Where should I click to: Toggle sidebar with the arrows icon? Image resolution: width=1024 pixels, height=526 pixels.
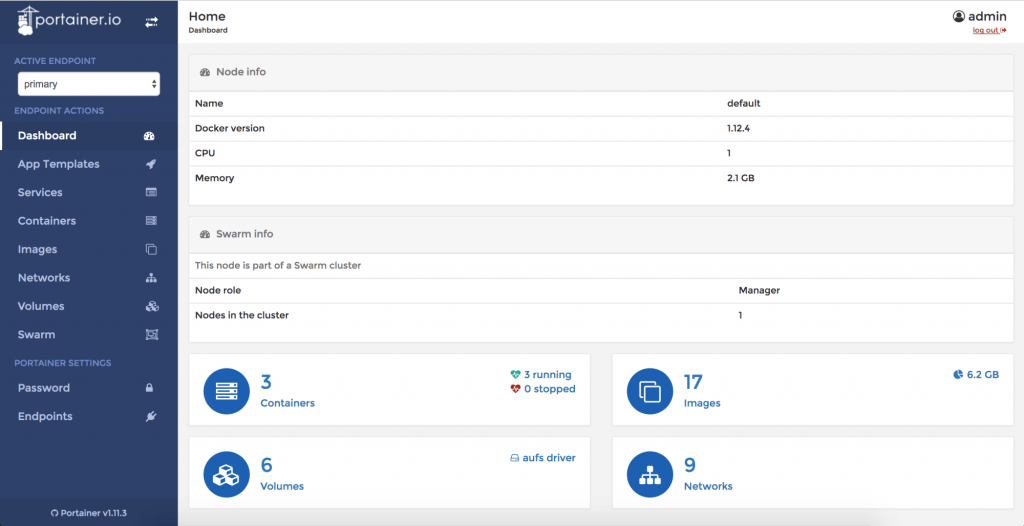(151, 22)
